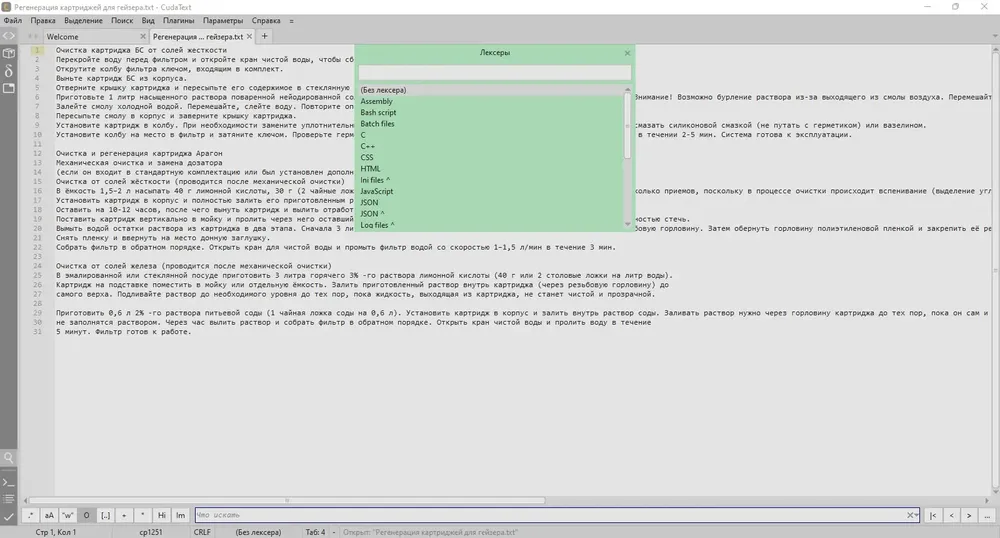Open the Справка menu
Viewport: 1000px width, 538px height.
266,20
